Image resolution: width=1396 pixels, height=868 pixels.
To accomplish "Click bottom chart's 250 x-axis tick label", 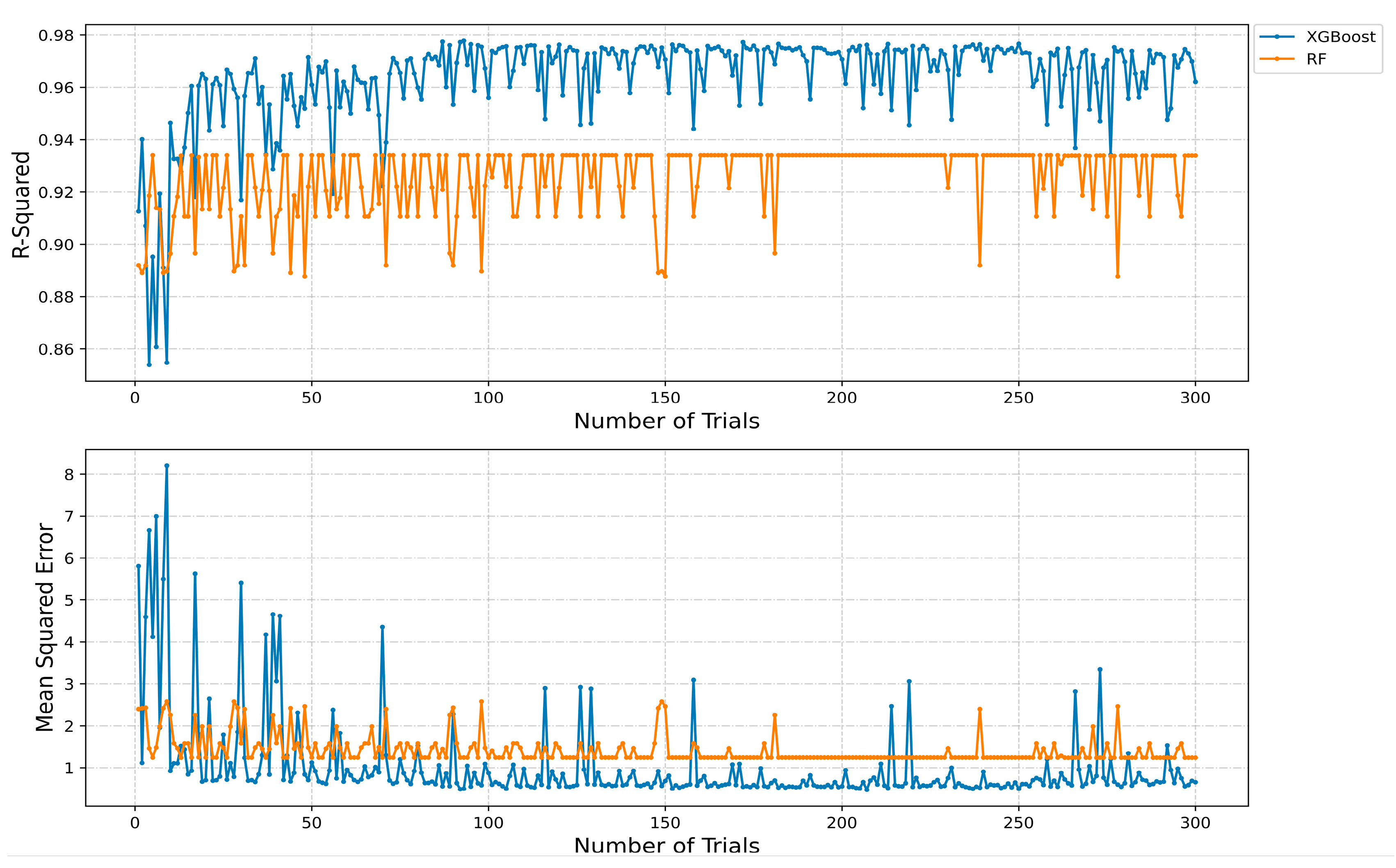I will click(1019, 823).
